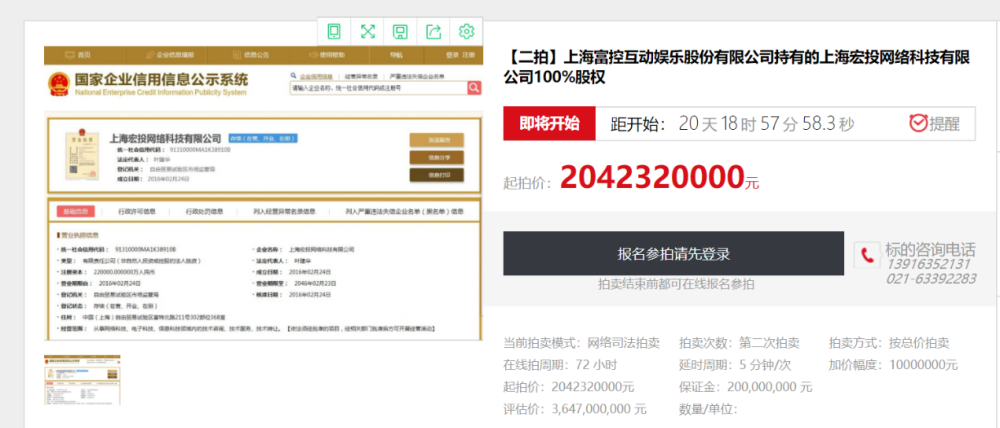Click red phone icon beside 标的咨询电话
This screenshot has width=1000, height=428.
(x=867, y=255)
